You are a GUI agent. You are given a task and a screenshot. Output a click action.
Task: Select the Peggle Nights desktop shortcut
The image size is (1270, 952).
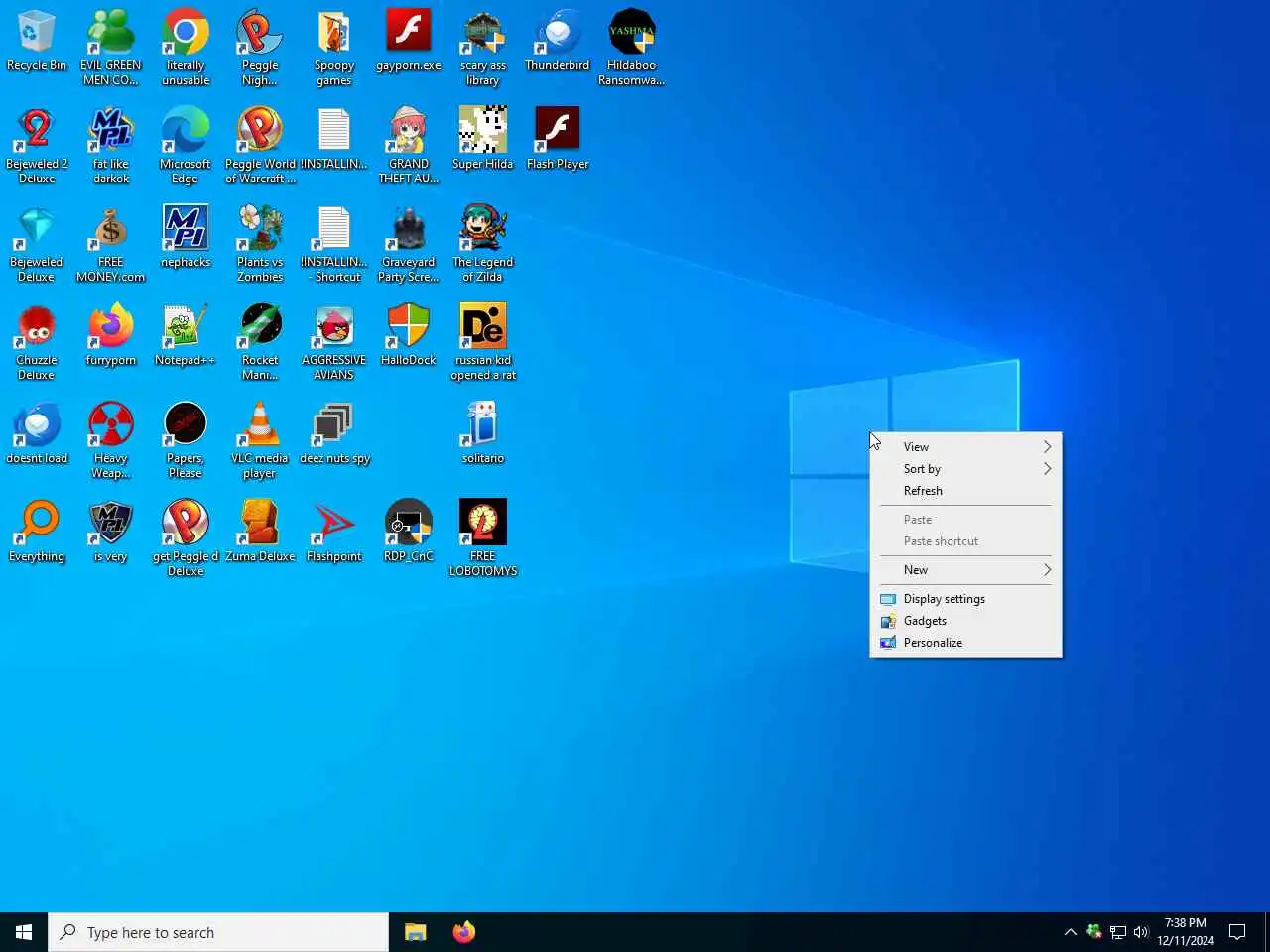point(260,48)
